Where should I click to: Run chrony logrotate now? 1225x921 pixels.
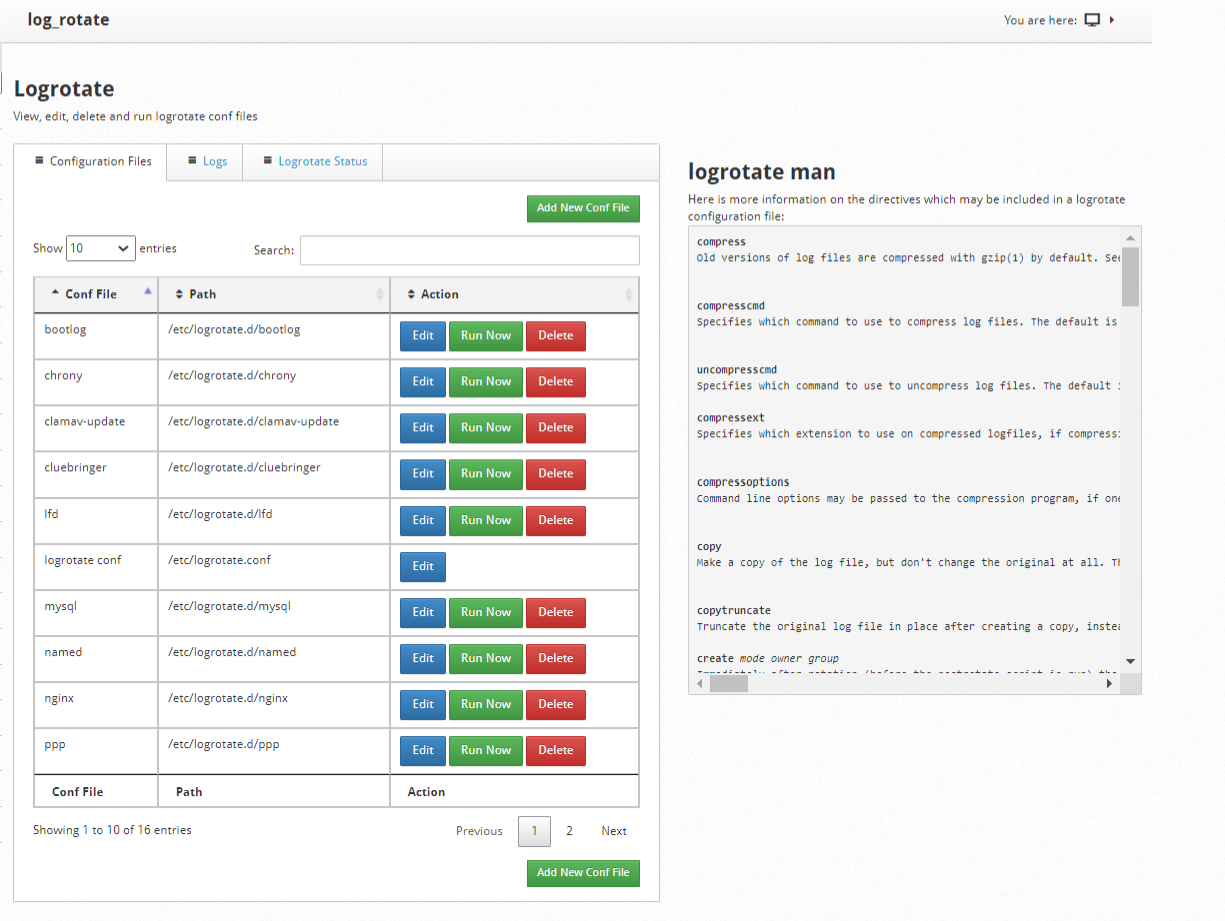click(x=486, y=382)
